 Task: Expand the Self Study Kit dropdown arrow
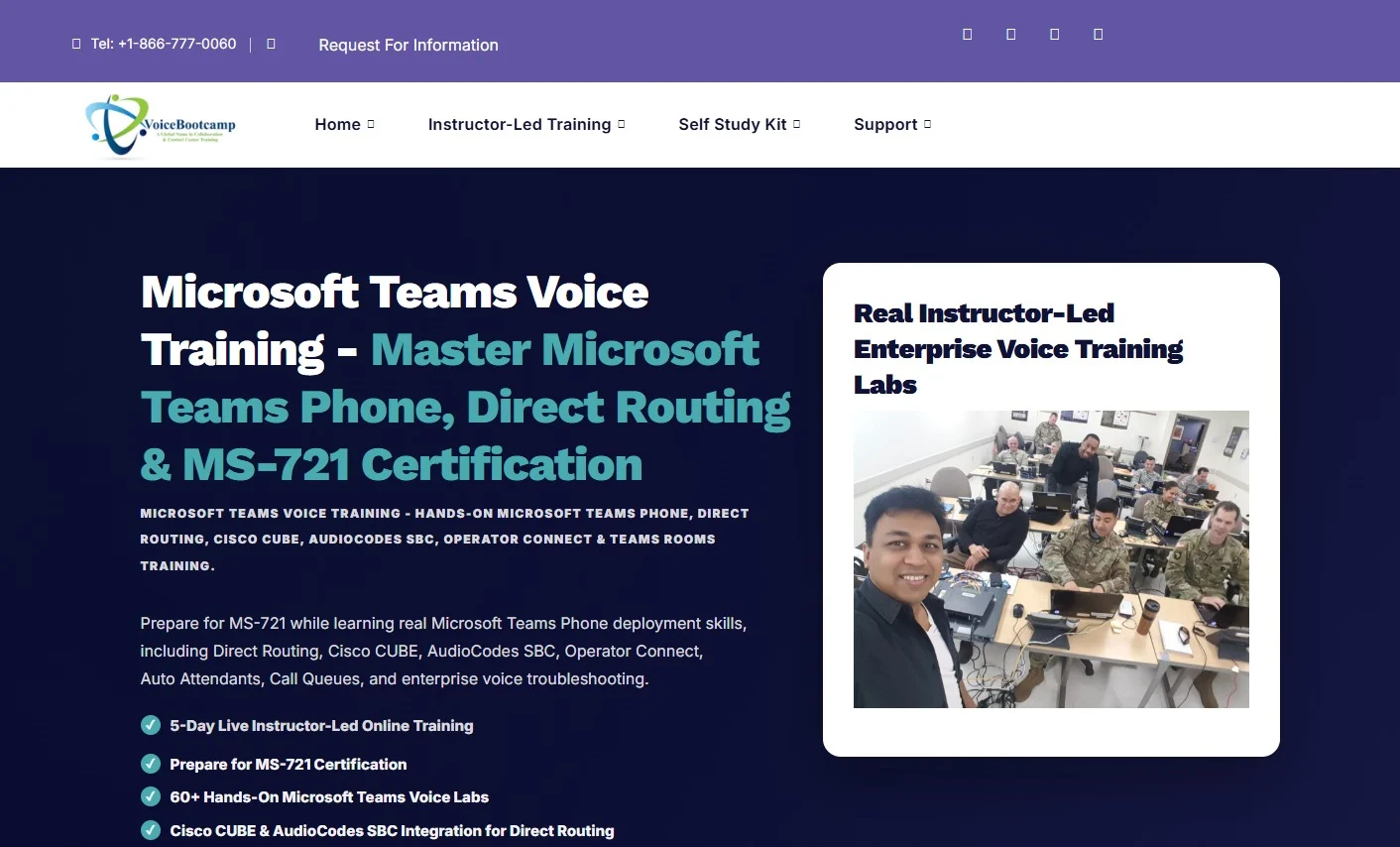coord(796,124)
